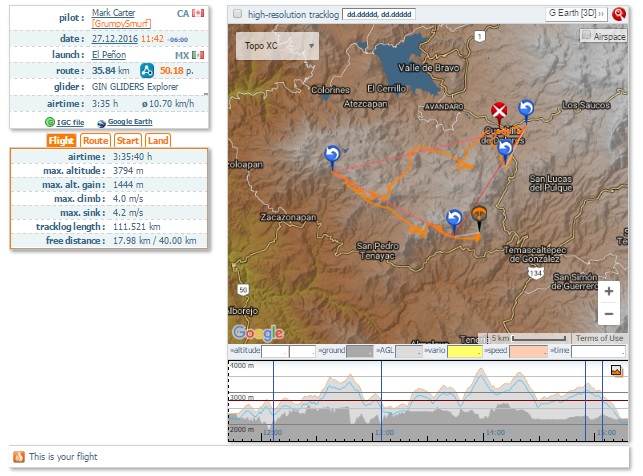Viewport: 643px width, 476px height.
Task: Open pilot Mark Carter profile link
Action: pos(113,13)
